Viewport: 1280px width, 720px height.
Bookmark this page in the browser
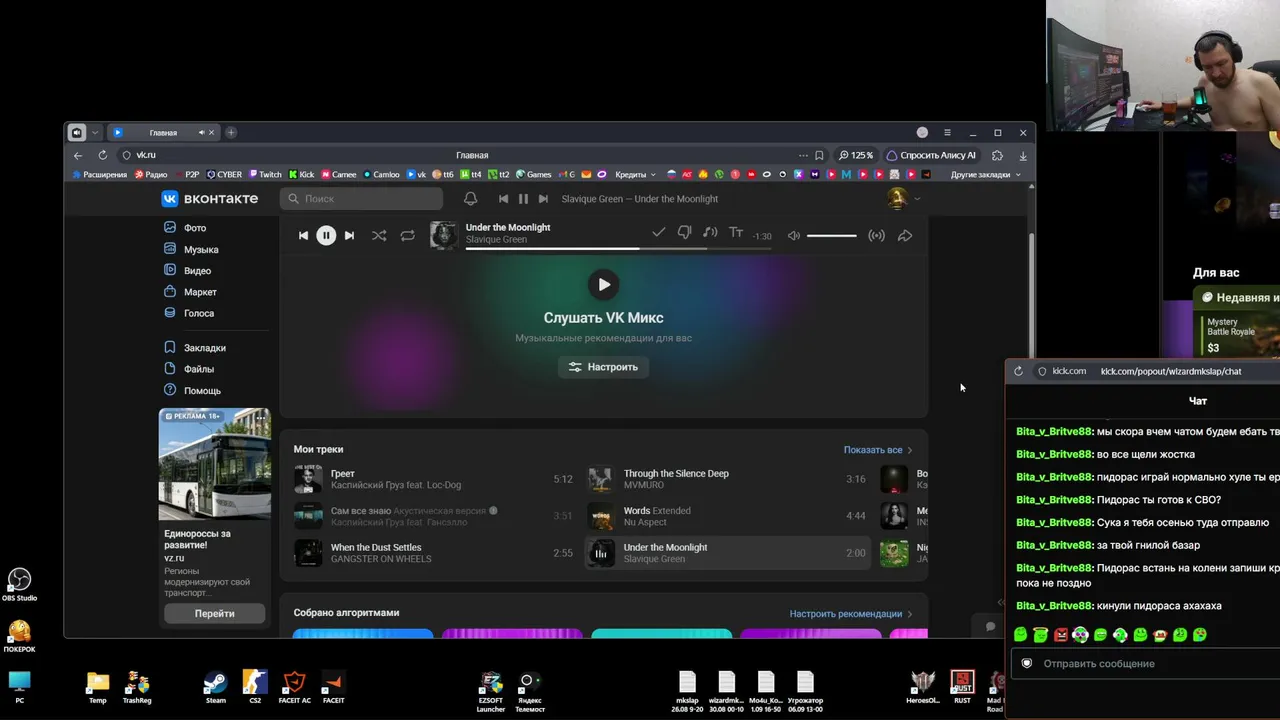click(x=819, y=155)
